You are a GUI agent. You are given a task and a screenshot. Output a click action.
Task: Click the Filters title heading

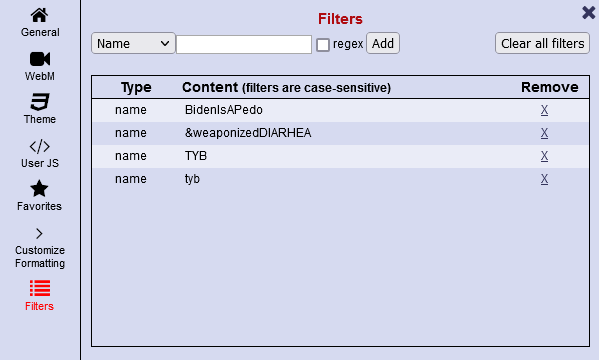point(340,19)
